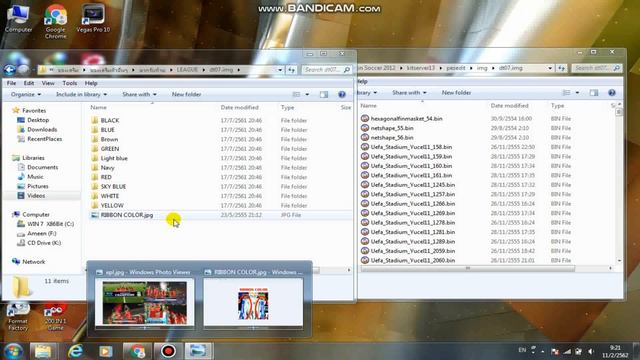Open Share with dropdown in left Explorer
The height and width of the screenshot is (360, 640).
[139, 94]
